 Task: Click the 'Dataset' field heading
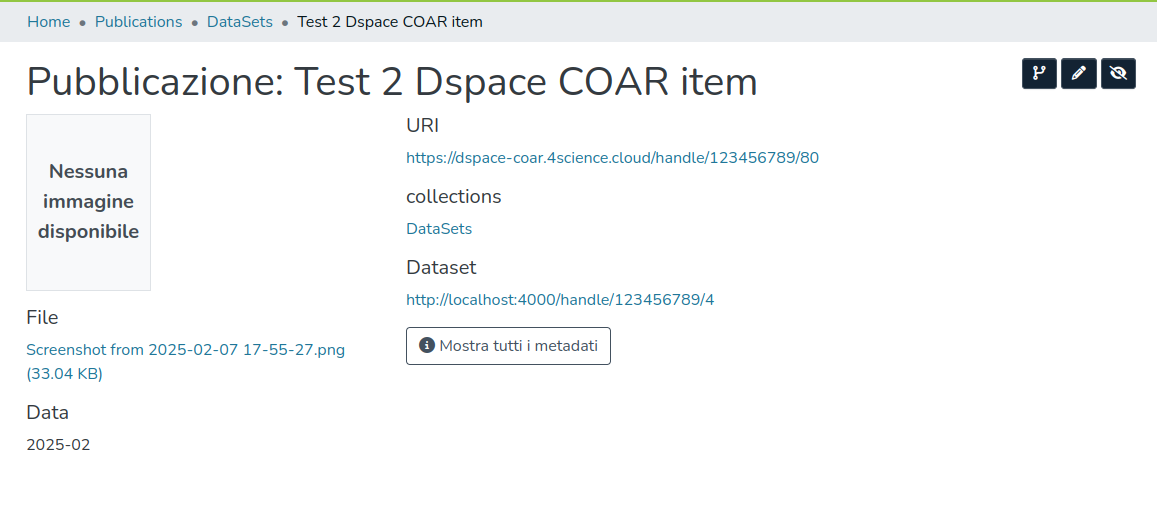[441, 268]
